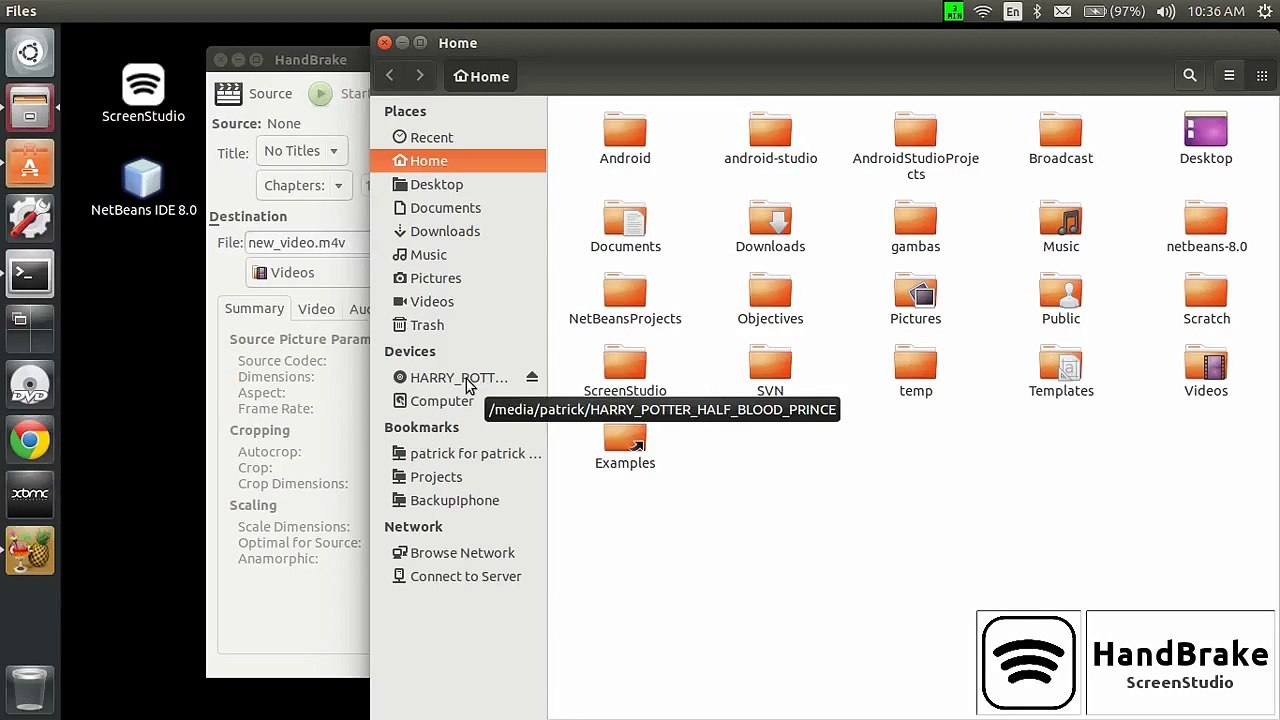Image resolution: width=1280 pixels, height=720 pixels.
Task: Click HandBrake Start play icon
Action: (320, 93)
